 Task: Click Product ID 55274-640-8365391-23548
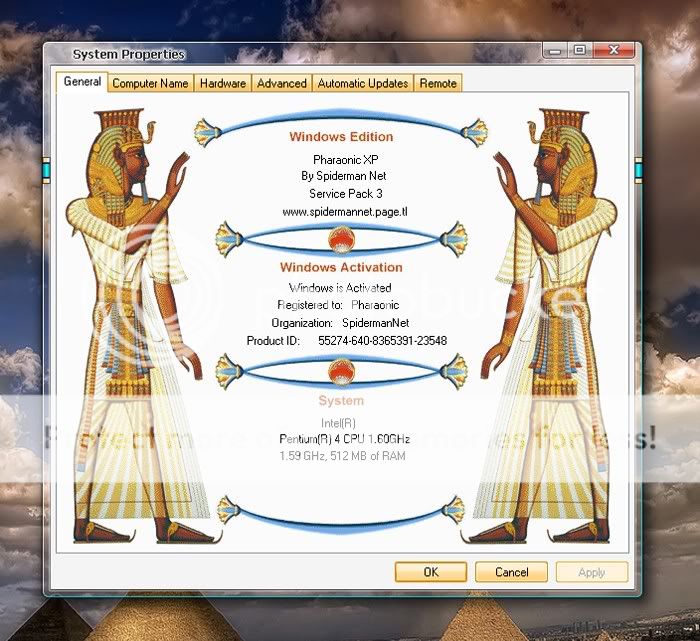pos(347,341)
